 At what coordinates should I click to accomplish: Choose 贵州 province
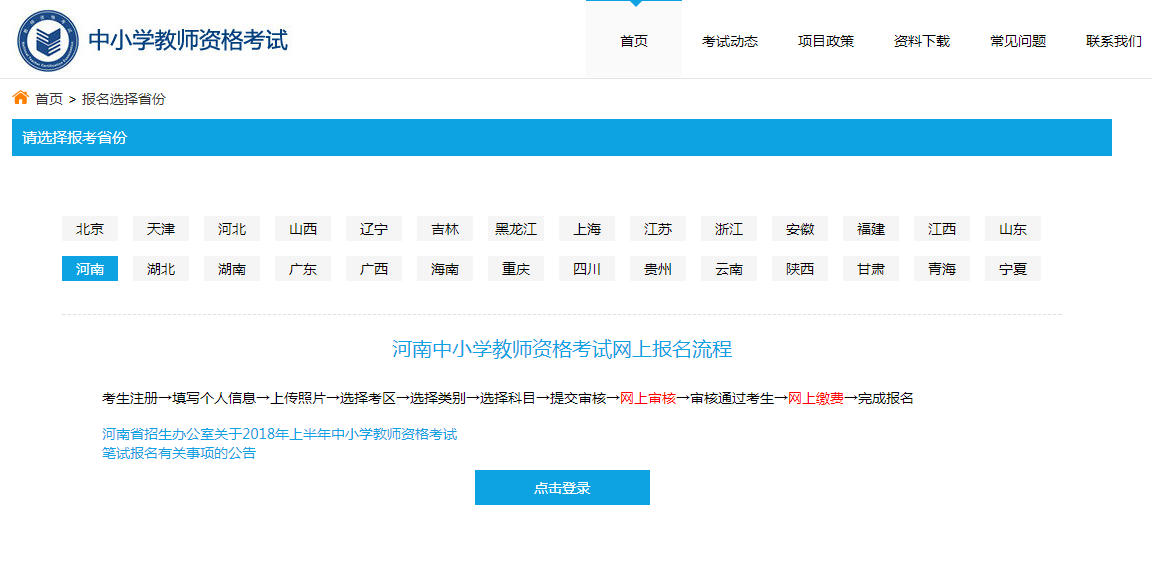pyautogui.click(x=658, y=268)
